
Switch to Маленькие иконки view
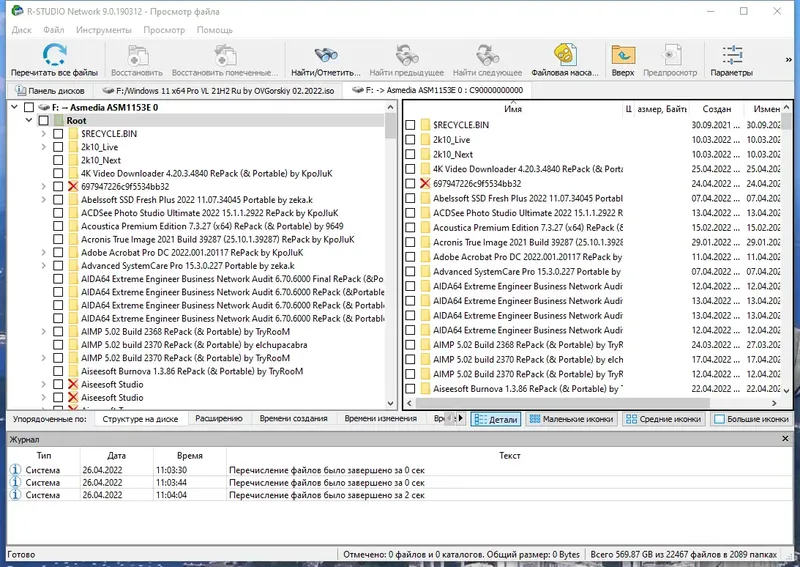[571, 419]
